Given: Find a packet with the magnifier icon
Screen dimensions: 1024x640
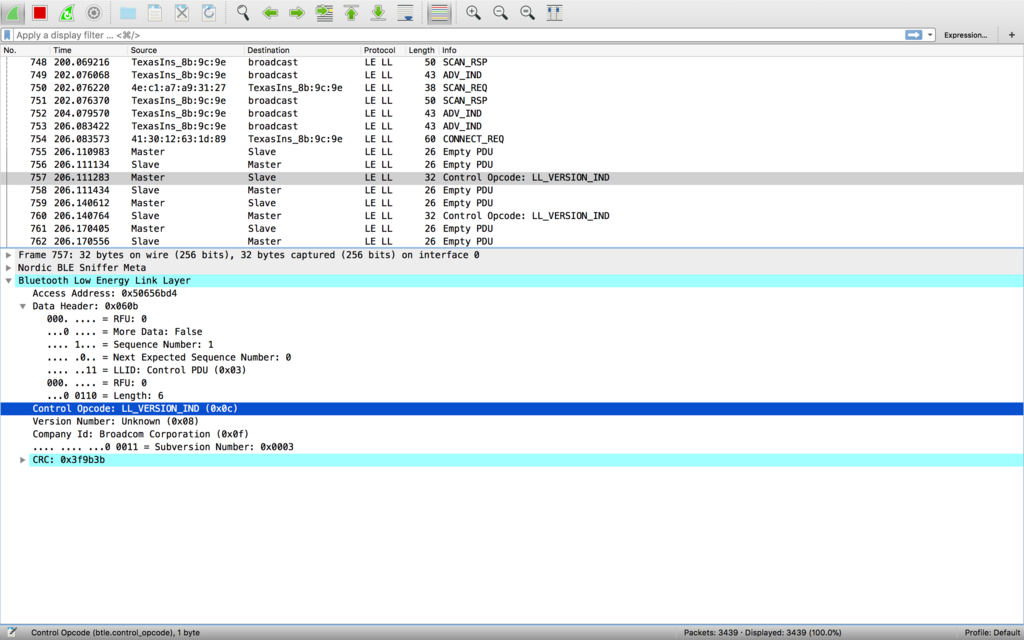Looking at the screenshot, I should point(243,12).
